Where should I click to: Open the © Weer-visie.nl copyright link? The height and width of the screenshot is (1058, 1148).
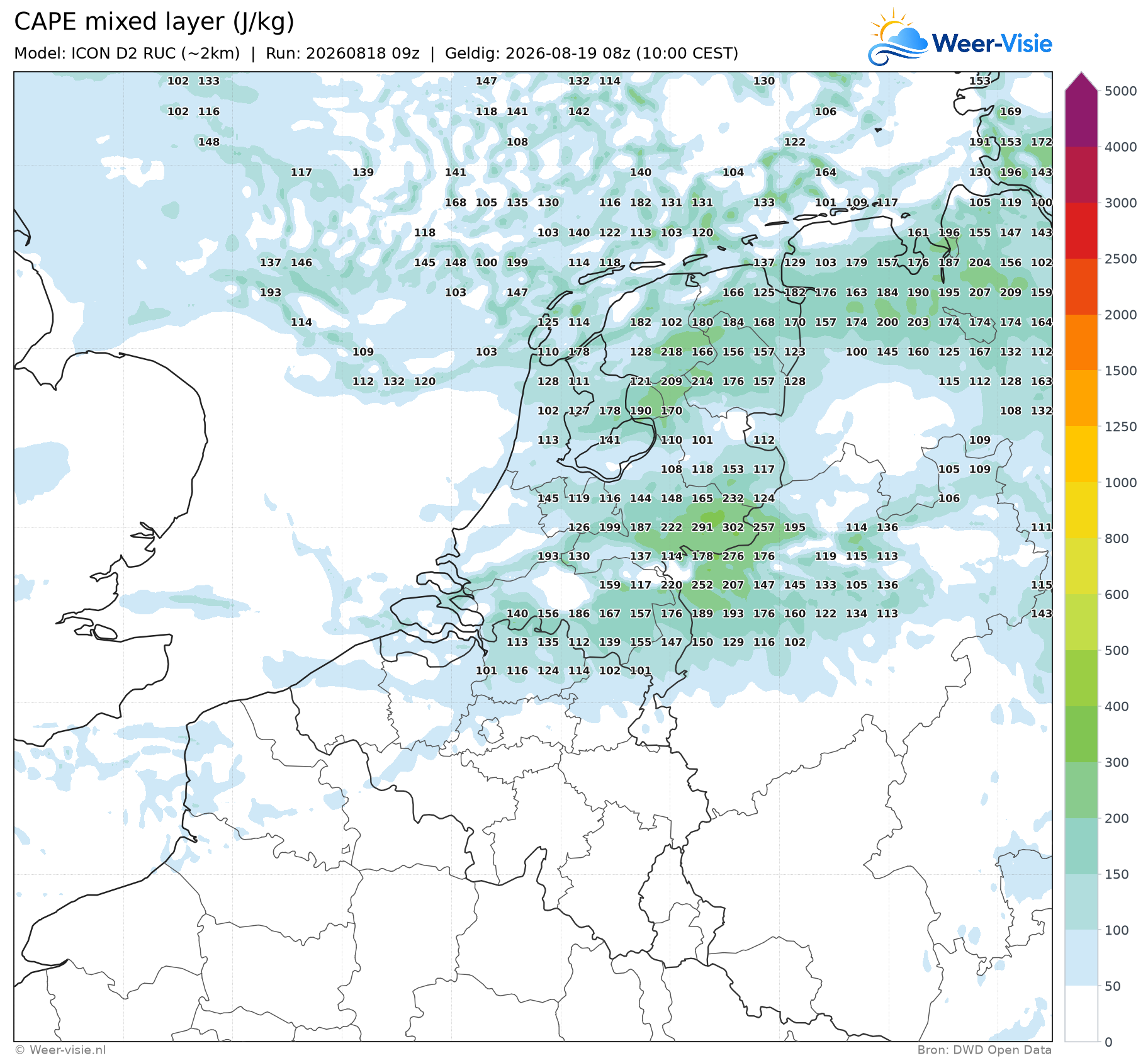60,1050
